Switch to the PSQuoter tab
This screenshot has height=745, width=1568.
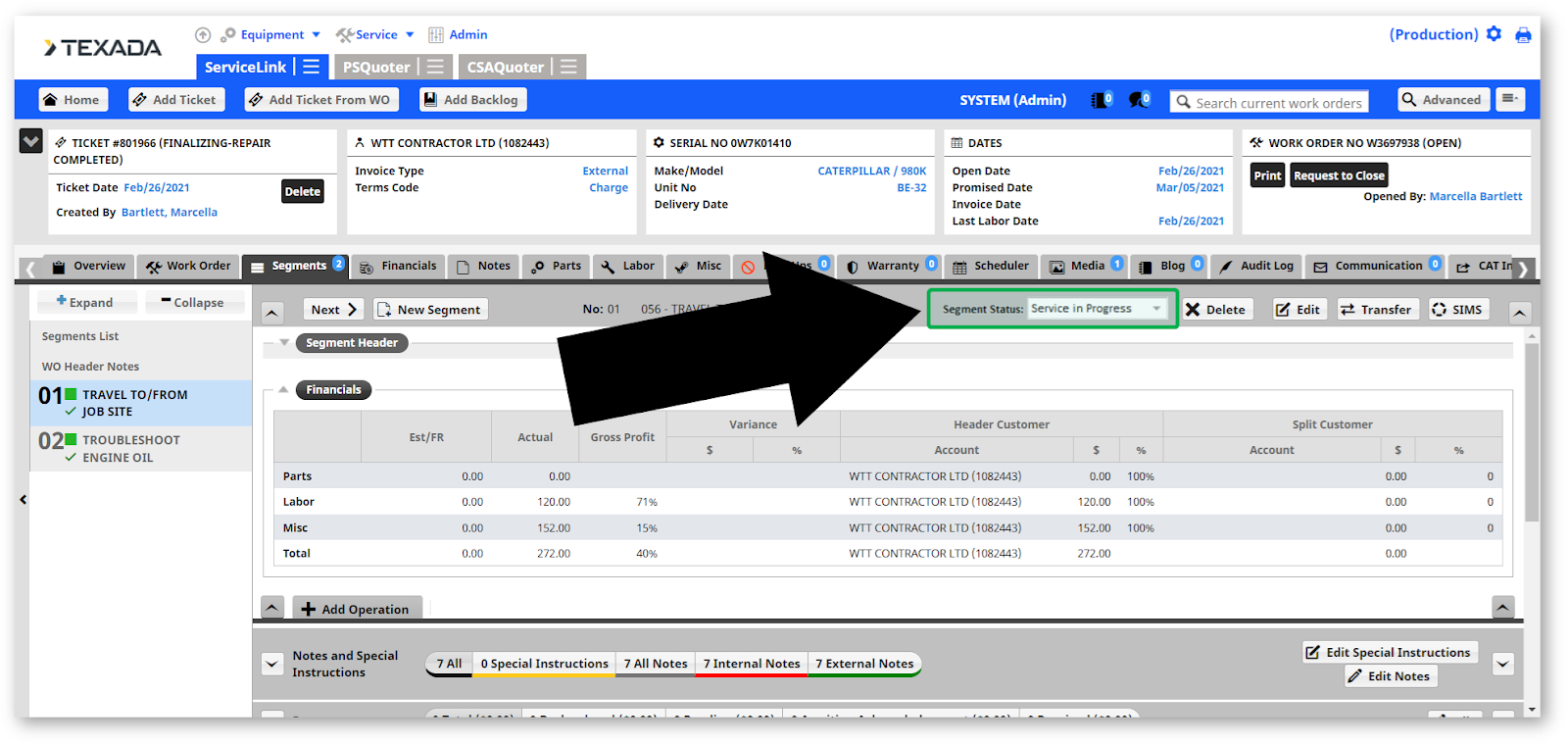(376, 67)
